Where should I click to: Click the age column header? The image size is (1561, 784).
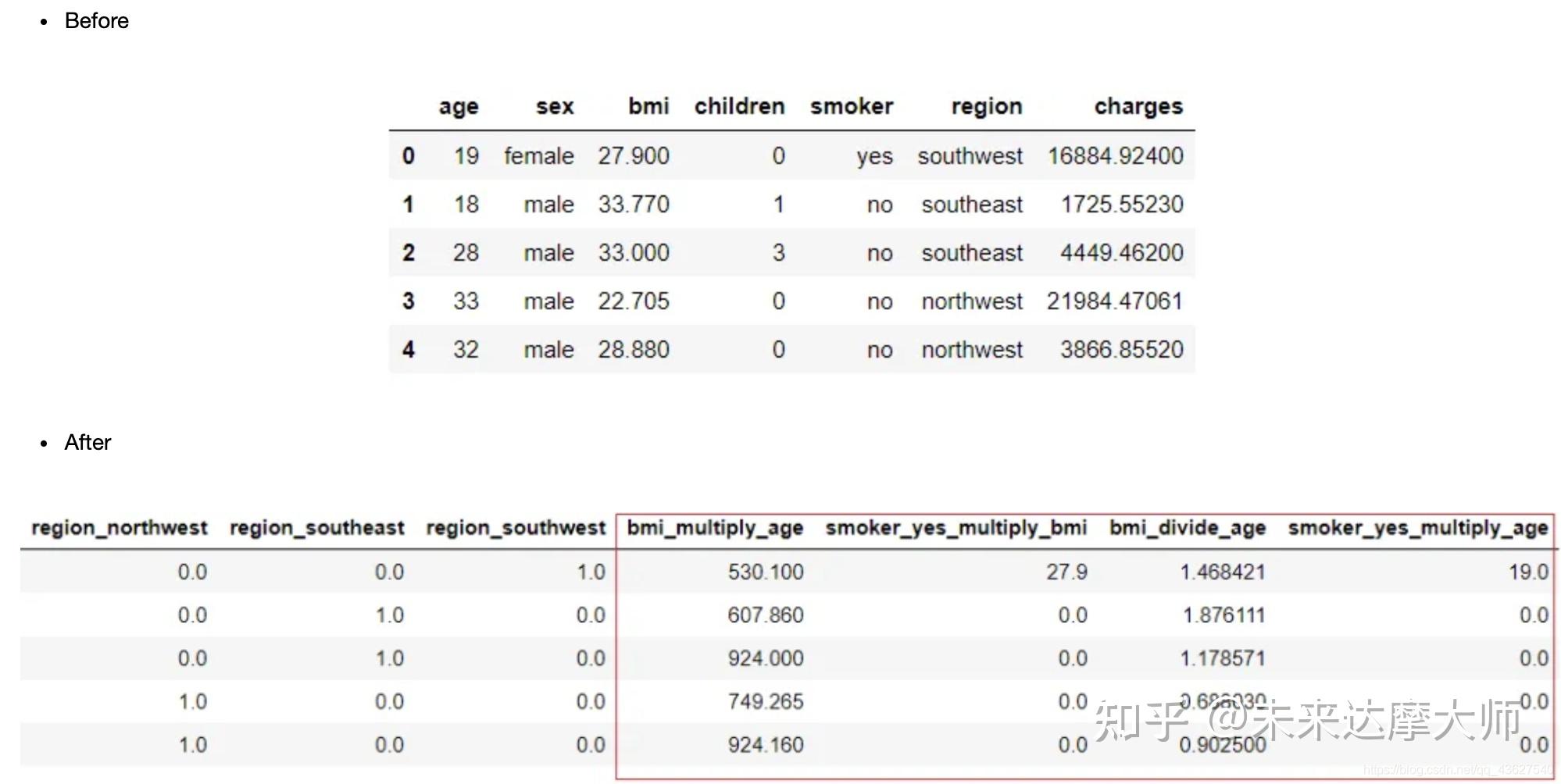click(x=459, y=106)
